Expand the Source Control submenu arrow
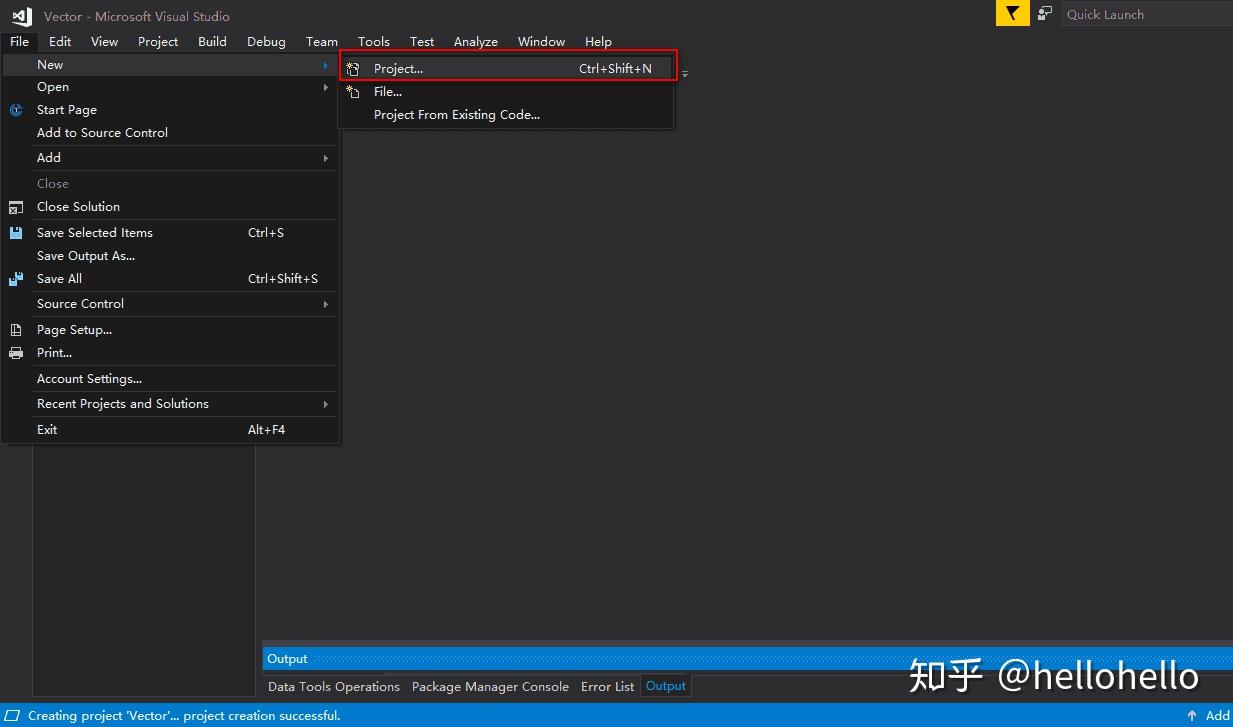The width and height of the screenshot is (1233, 727). coord(325,304)
